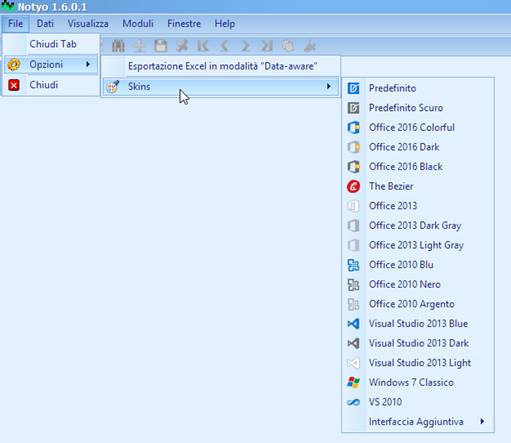Click the first record navigation icon

[x=203, y=46]
